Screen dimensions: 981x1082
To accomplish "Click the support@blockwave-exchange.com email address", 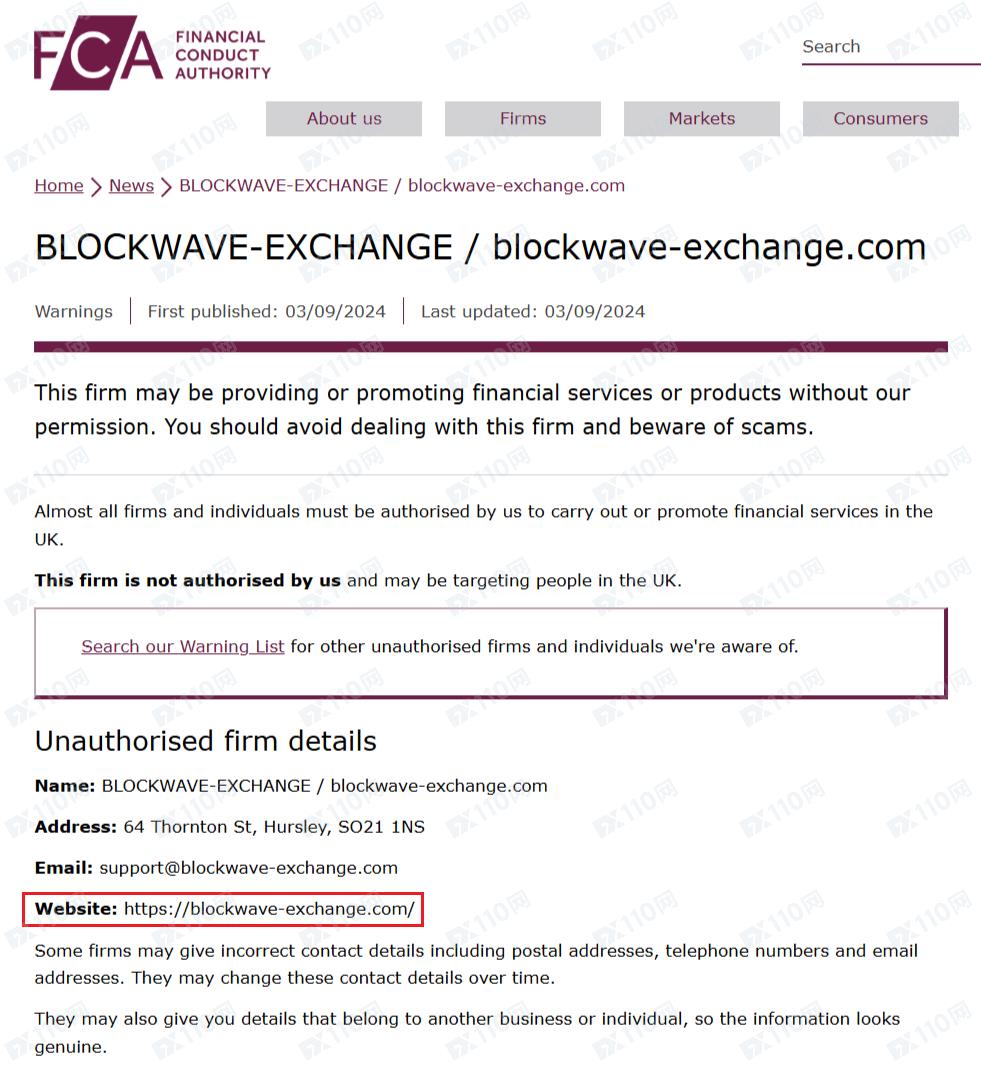I will tap(248, 867).
